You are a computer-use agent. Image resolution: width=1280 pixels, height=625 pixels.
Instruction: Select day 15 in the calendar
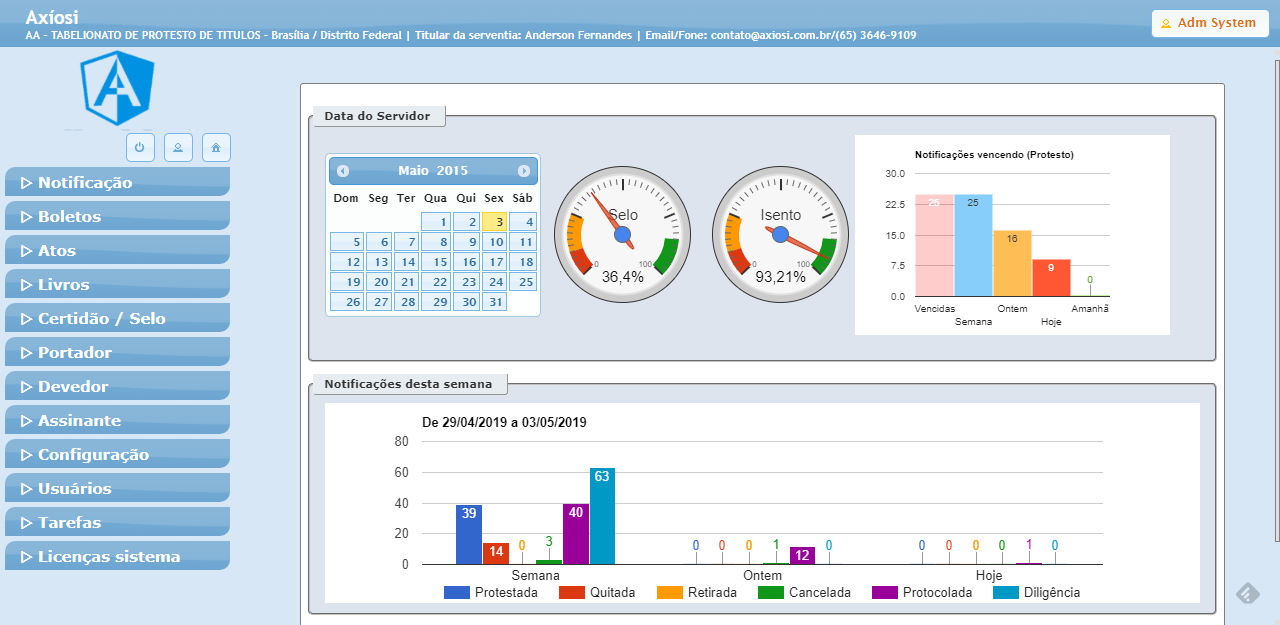[436, 262]
